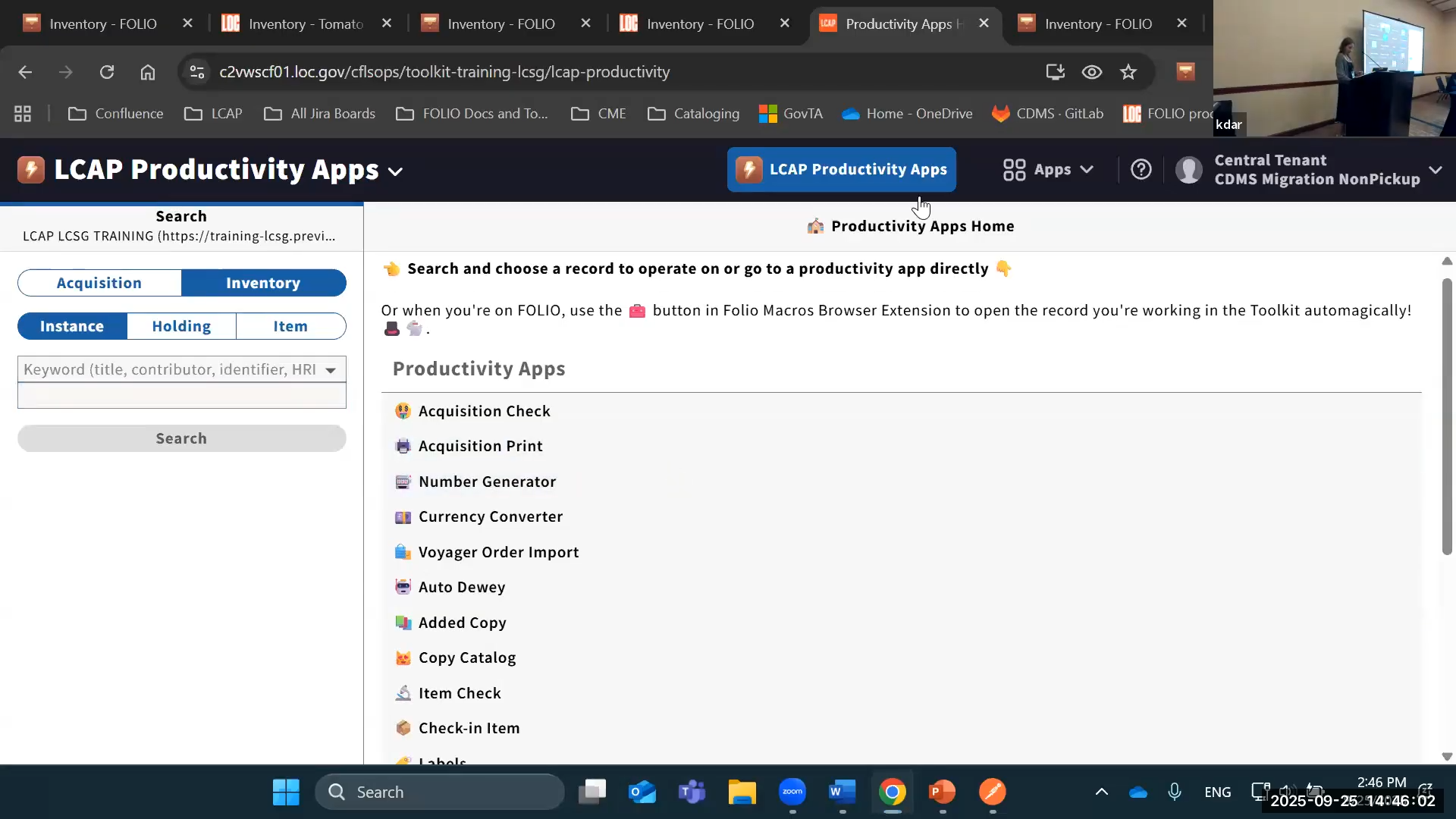Screen dimensions: 1456x819
Task: Click the search text input field
Action: (181, 396)
